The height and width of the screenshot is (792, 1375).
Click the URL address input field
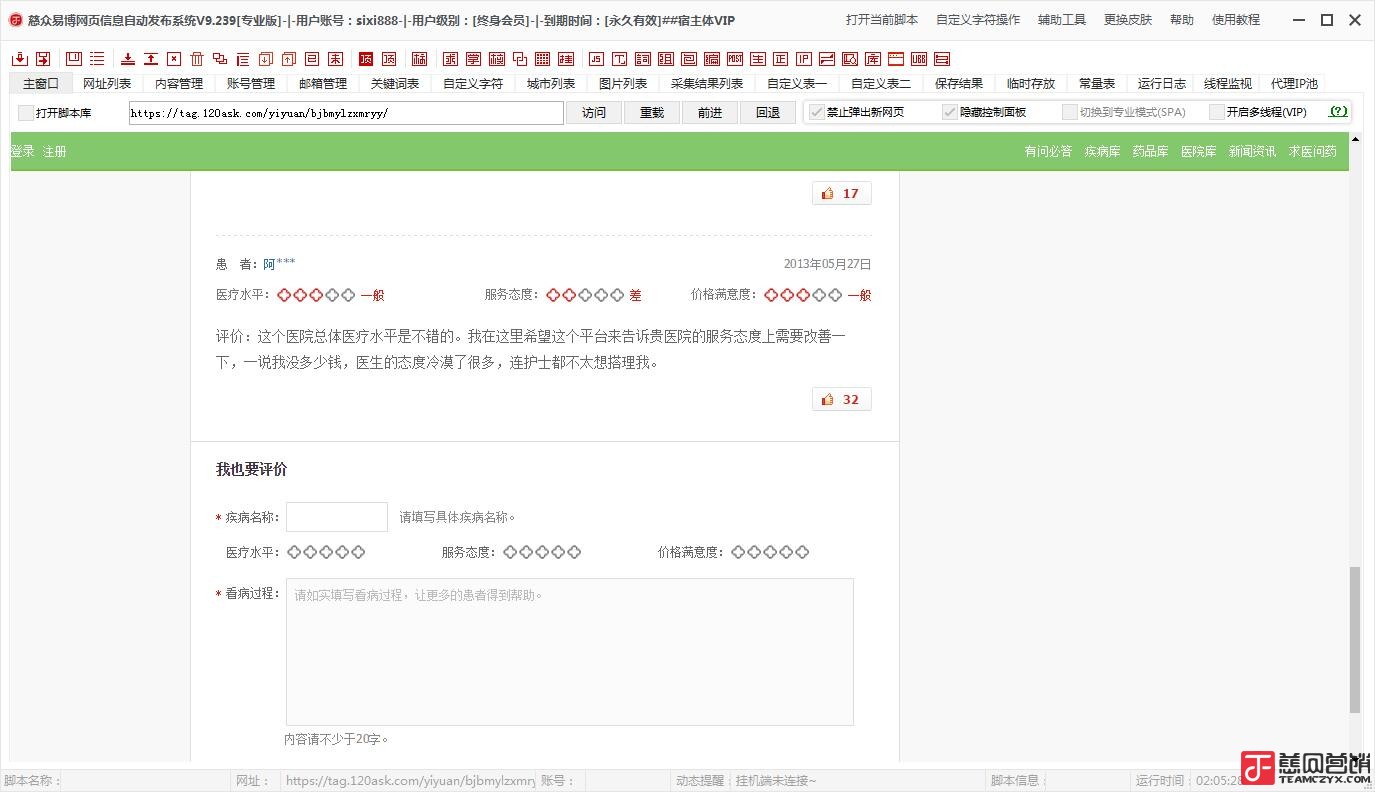[346, 113]
